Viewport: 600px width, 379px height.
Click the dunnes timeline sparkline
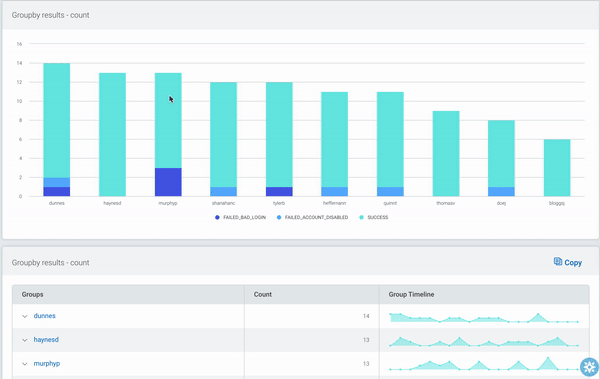pos(484,317)
